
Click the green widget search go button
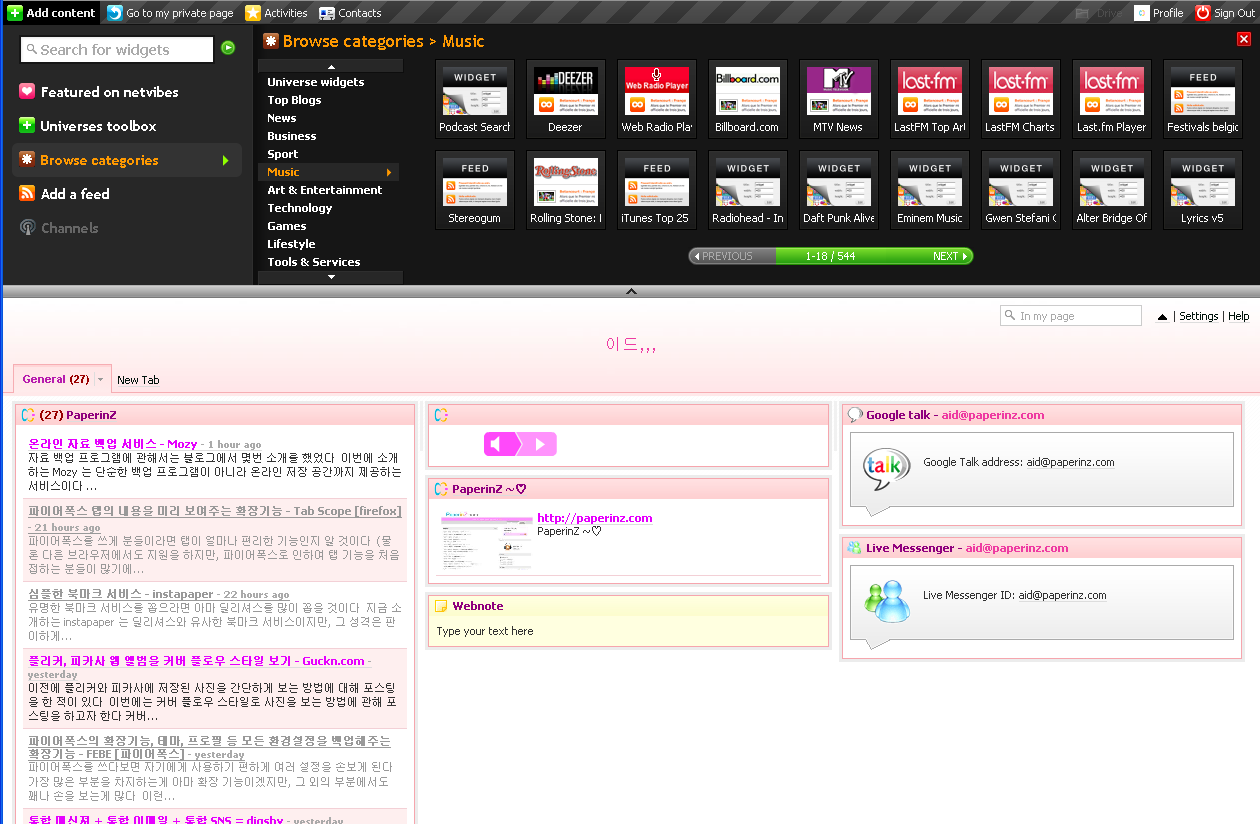click(228, 48)
